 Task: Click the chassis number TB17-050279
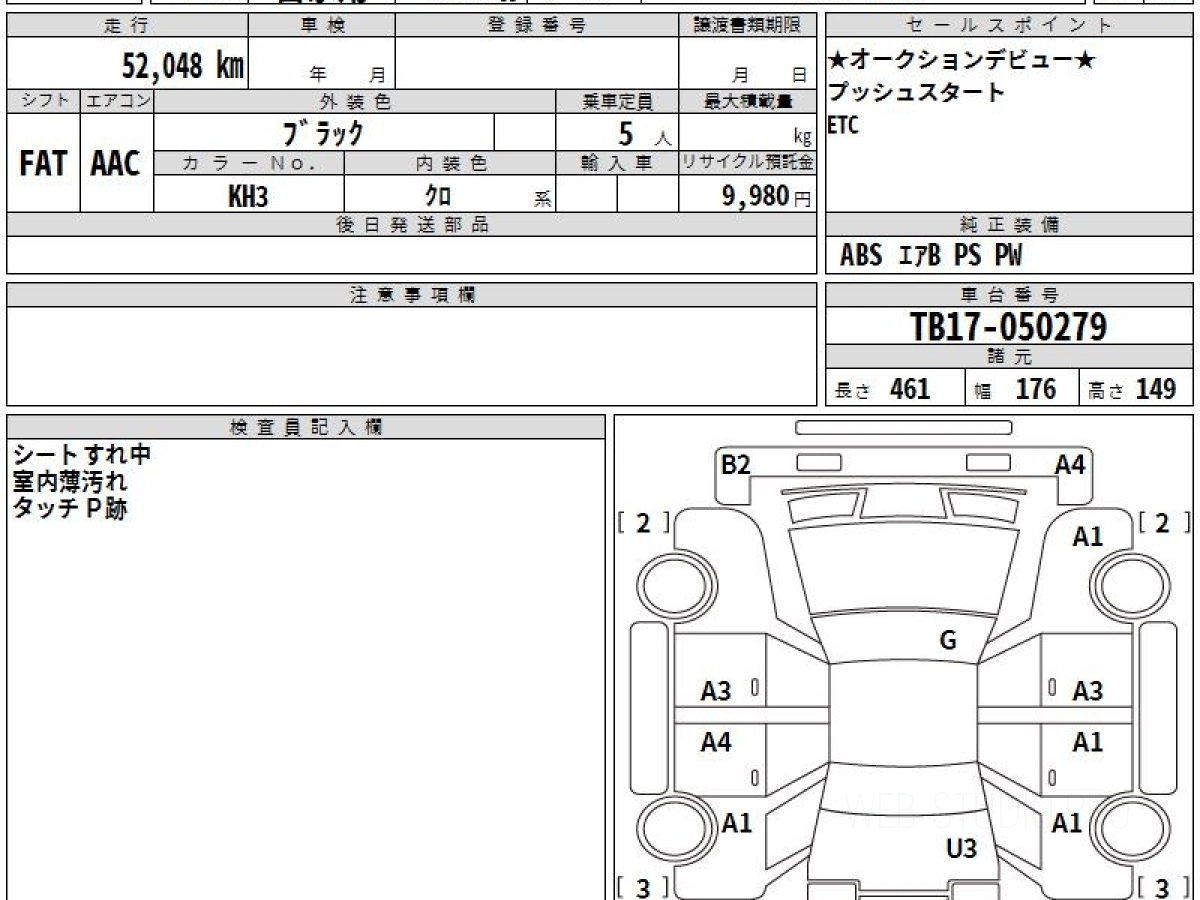pyautogui.click(x=1008, y=326)
